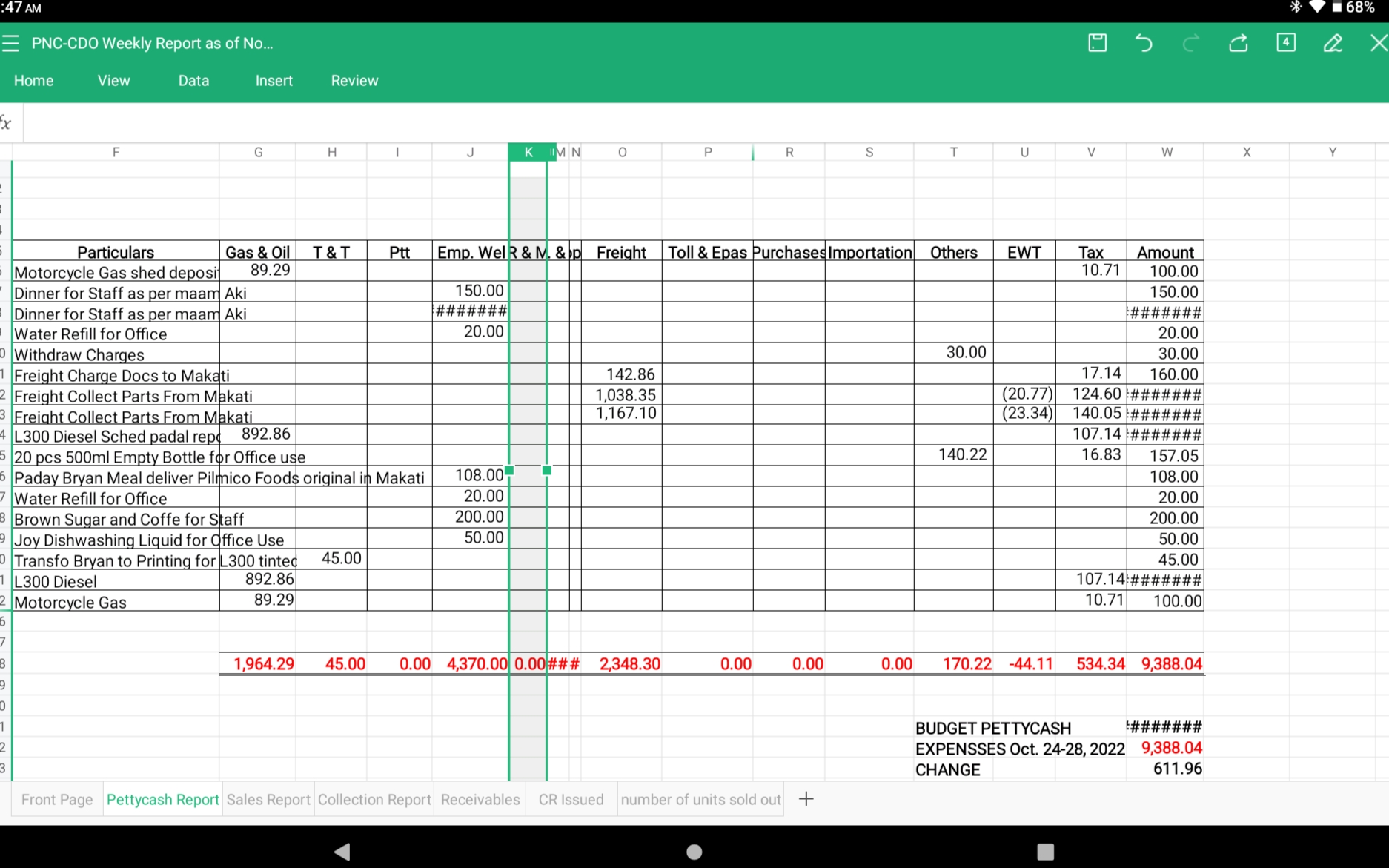The image size is (1389, 868).
Task: Select the 142.86 freight cell
Action: [622, 374]
